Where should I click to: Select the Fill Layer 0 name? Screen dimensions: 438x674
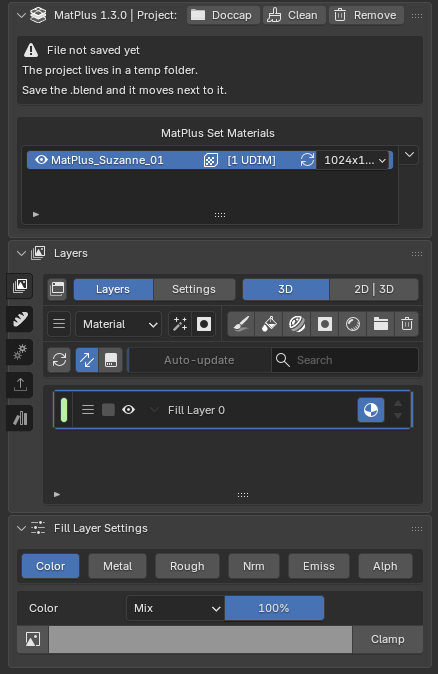coord(196,410)
